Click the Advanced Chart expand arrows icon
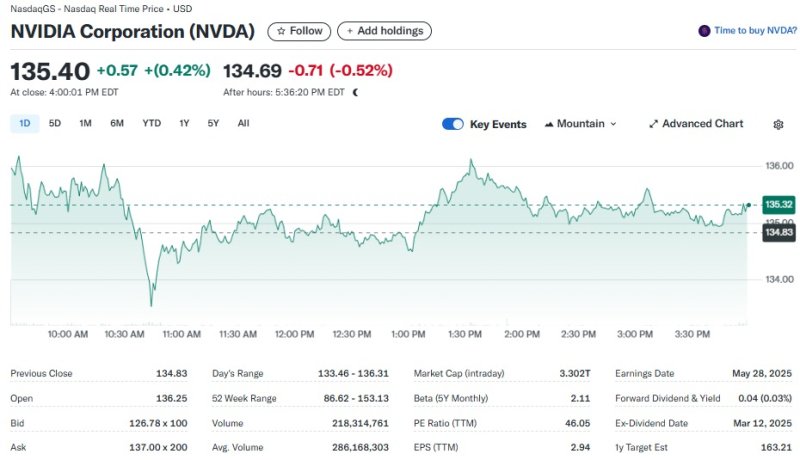This screenshot has width=800, height=460. [653, 124]
